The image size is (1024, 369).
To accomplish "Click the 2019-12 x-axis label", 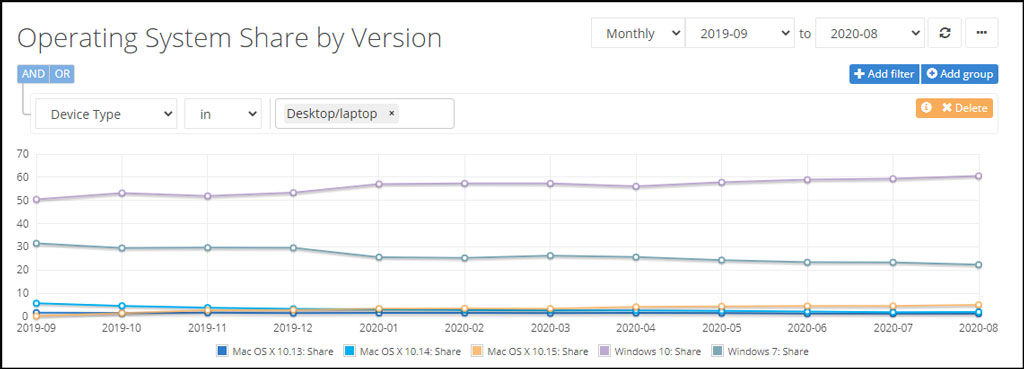I will (293, 327).
